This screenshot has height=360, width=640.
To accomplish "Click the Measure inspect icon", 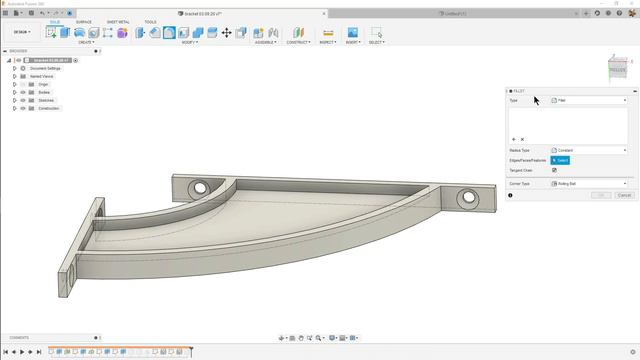I will point(328,32).
